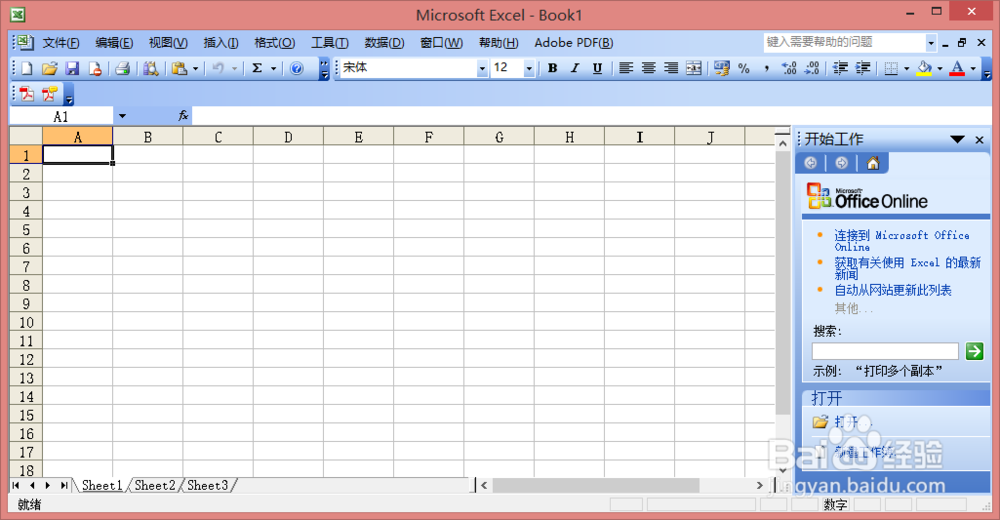Image resolution: width=1000 pixels, height=520 pixels.
Task: Open the 格式(O) menu
Action: tap(274, 43)
